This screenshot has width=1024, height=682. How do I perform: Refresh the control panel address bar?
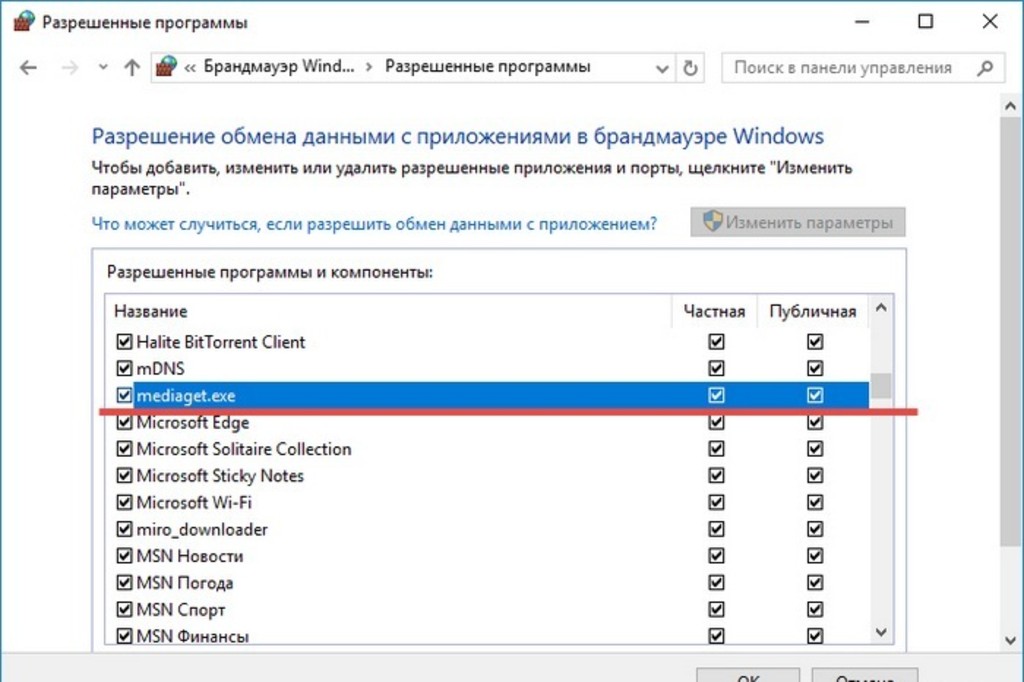tap(690, 68)
